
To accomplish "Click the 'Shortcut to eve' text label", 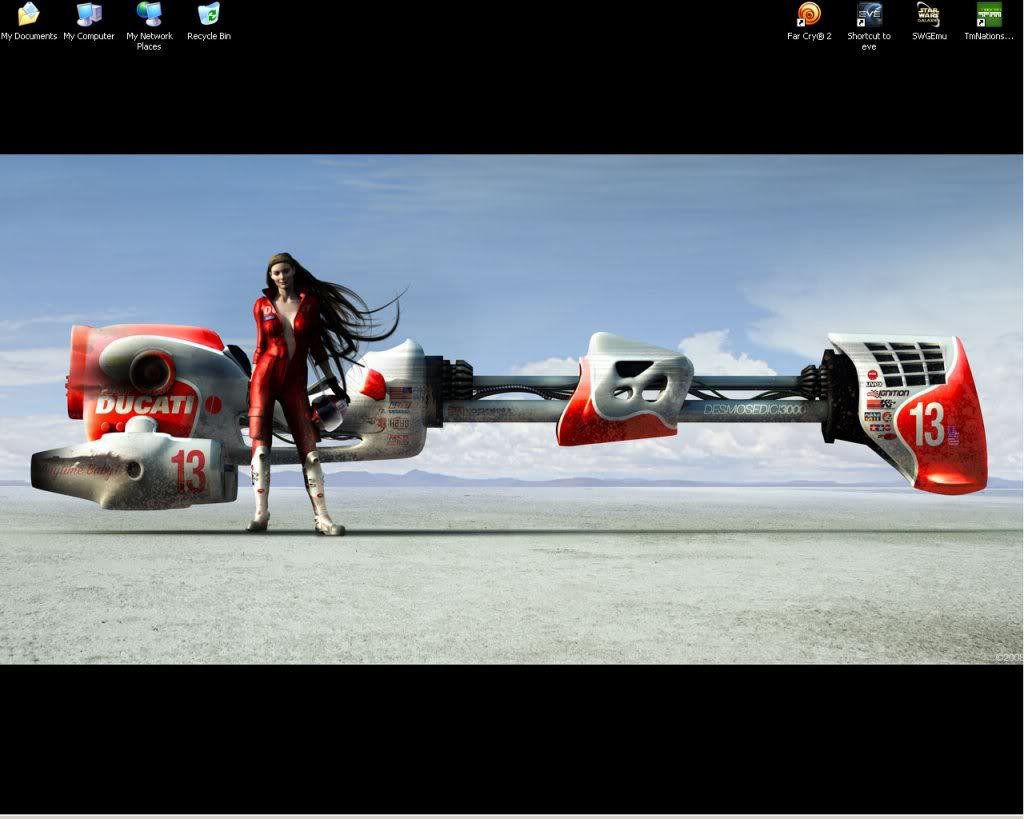I will coord(869,41).
